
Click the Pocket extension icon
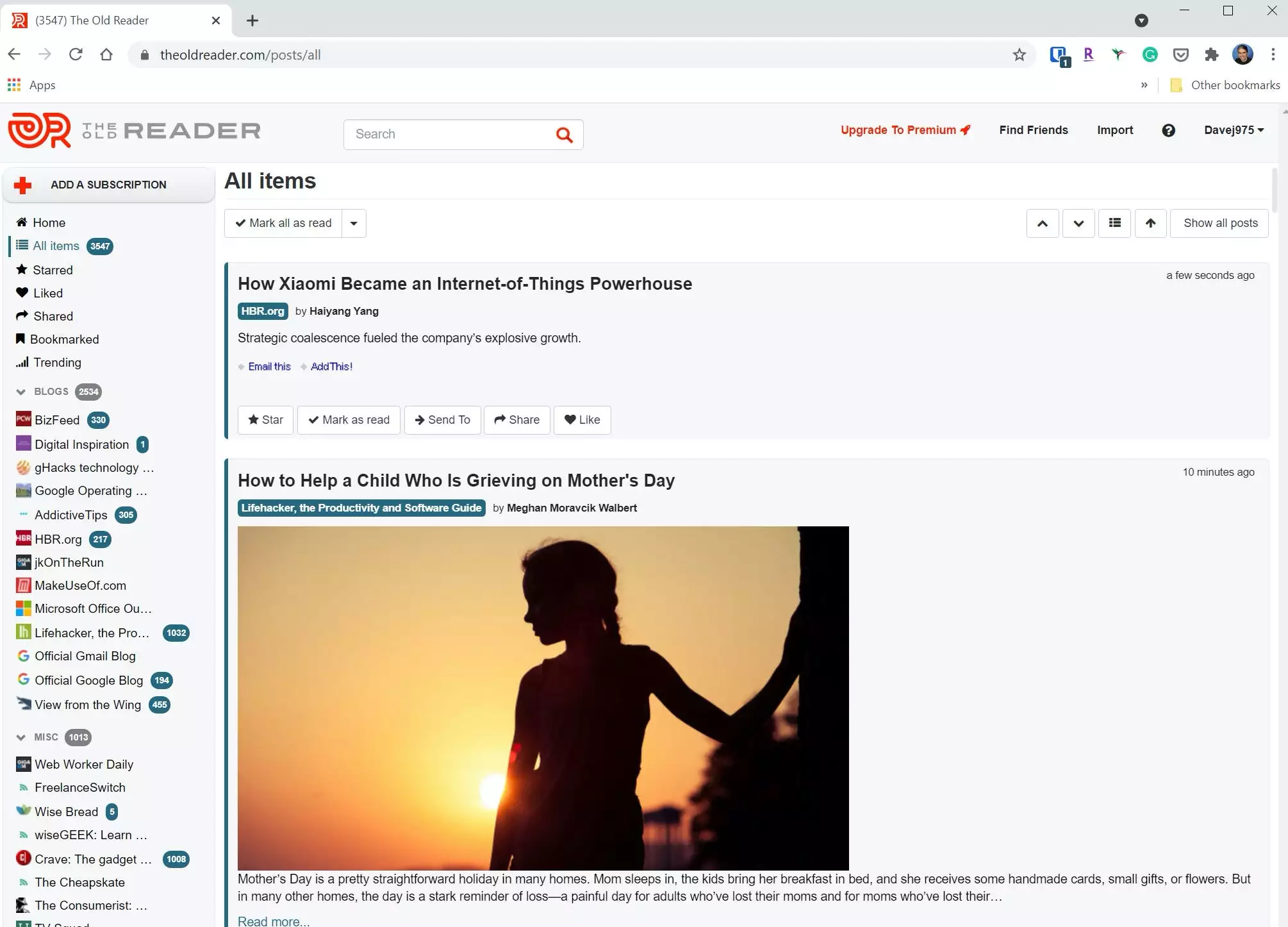[1180, 55]
